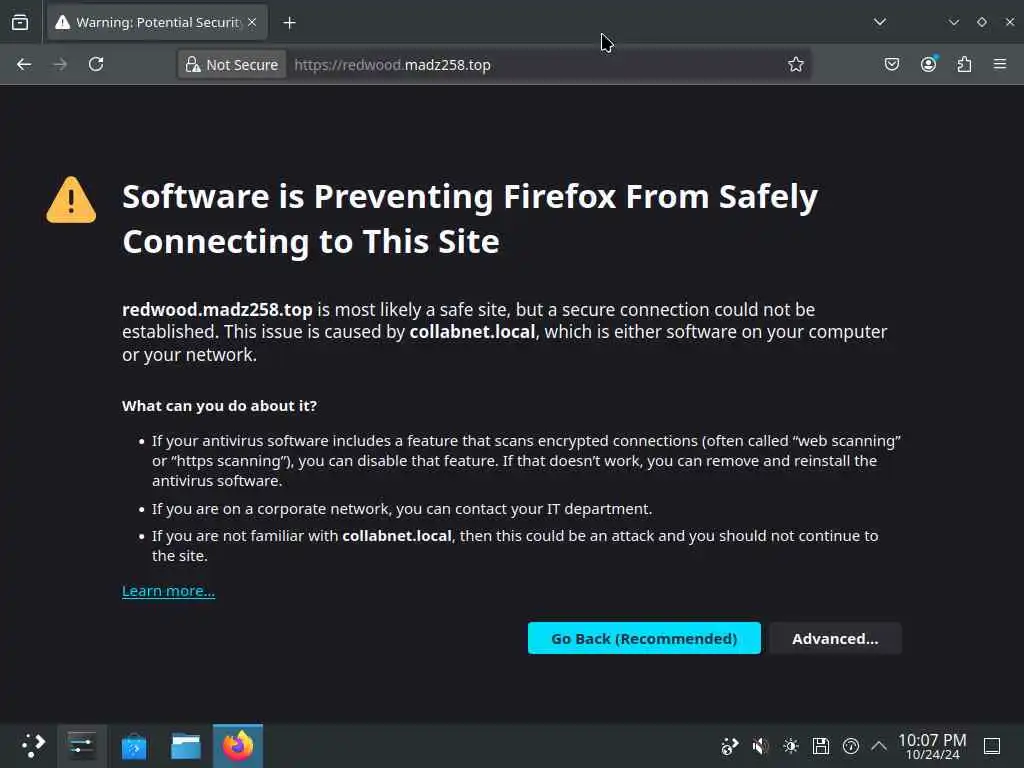The width and height of the screenshot is (1024, 768).
Task: Open System Settings from the taskbar
Action: [x=82, y=746]
